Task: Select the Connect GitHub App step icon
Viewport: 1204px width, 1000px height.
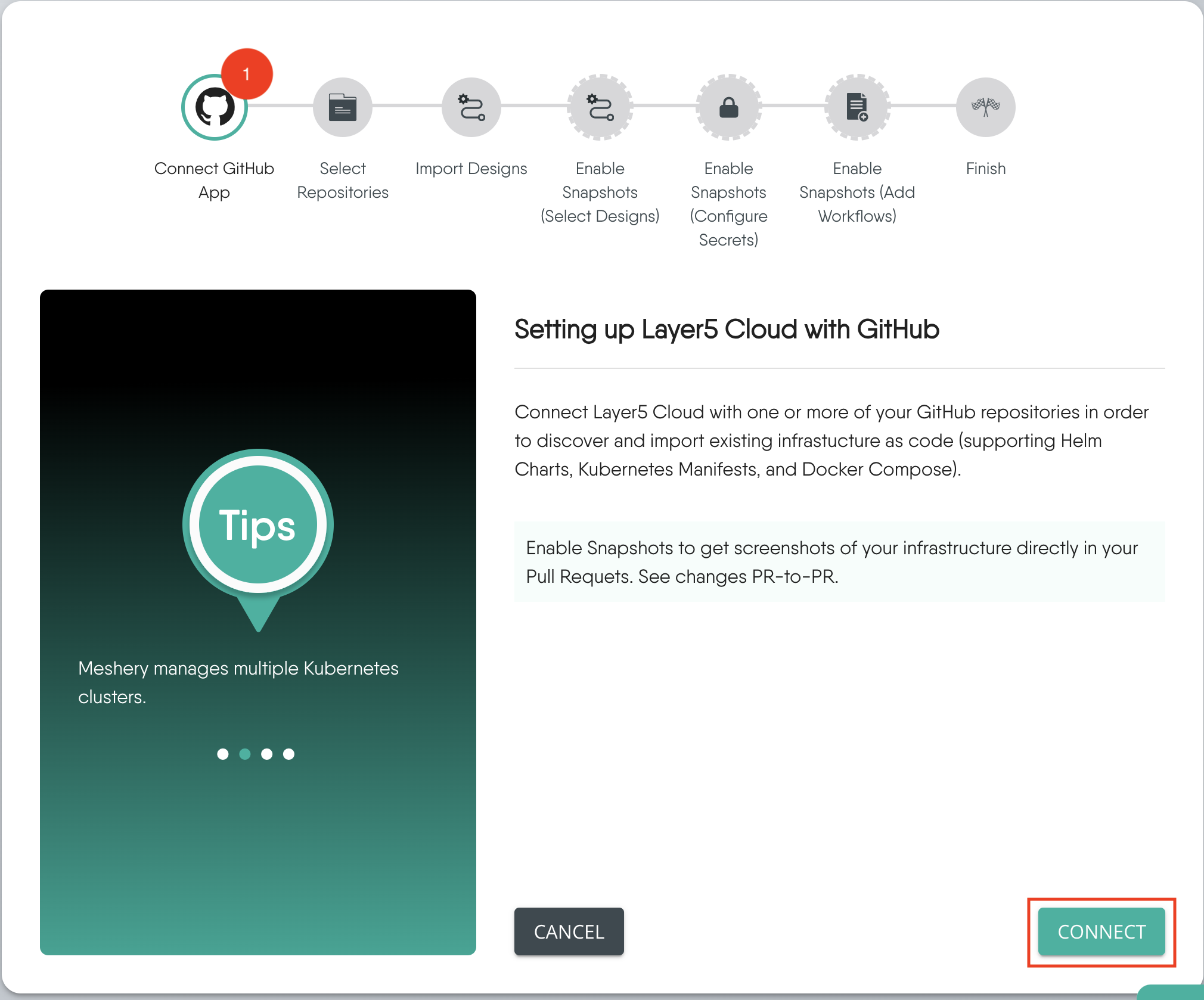Action: pyautogui.click(x=214, y=107)
